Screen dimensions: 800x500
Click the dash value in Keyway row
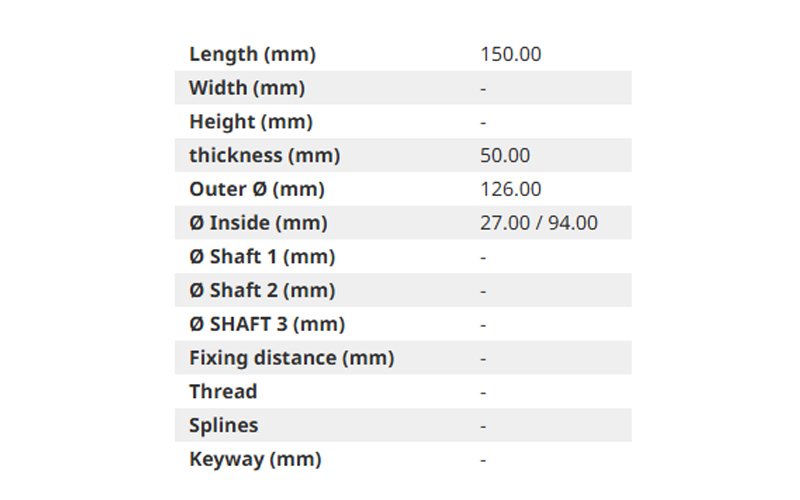tap(483, 460)
